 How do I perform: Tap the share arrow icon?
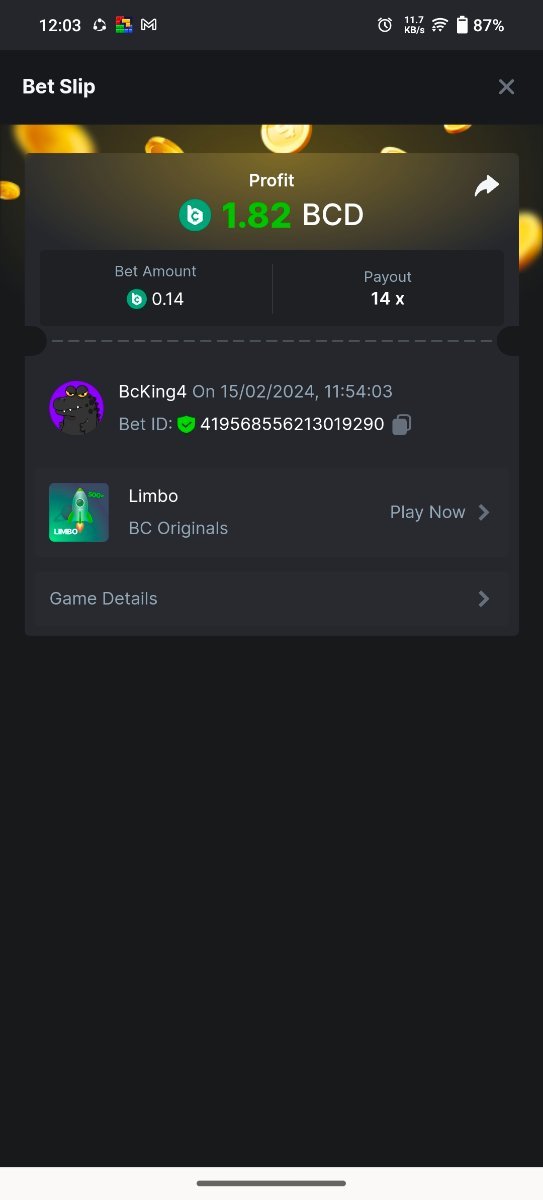[486, 186]
